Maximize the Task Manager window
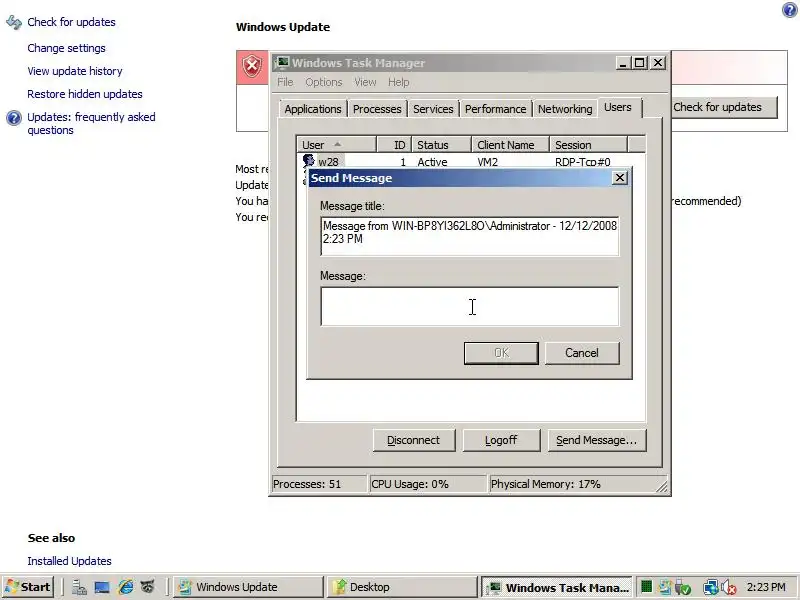The height and width of the screenshot is (600, 800). [639, 63]
